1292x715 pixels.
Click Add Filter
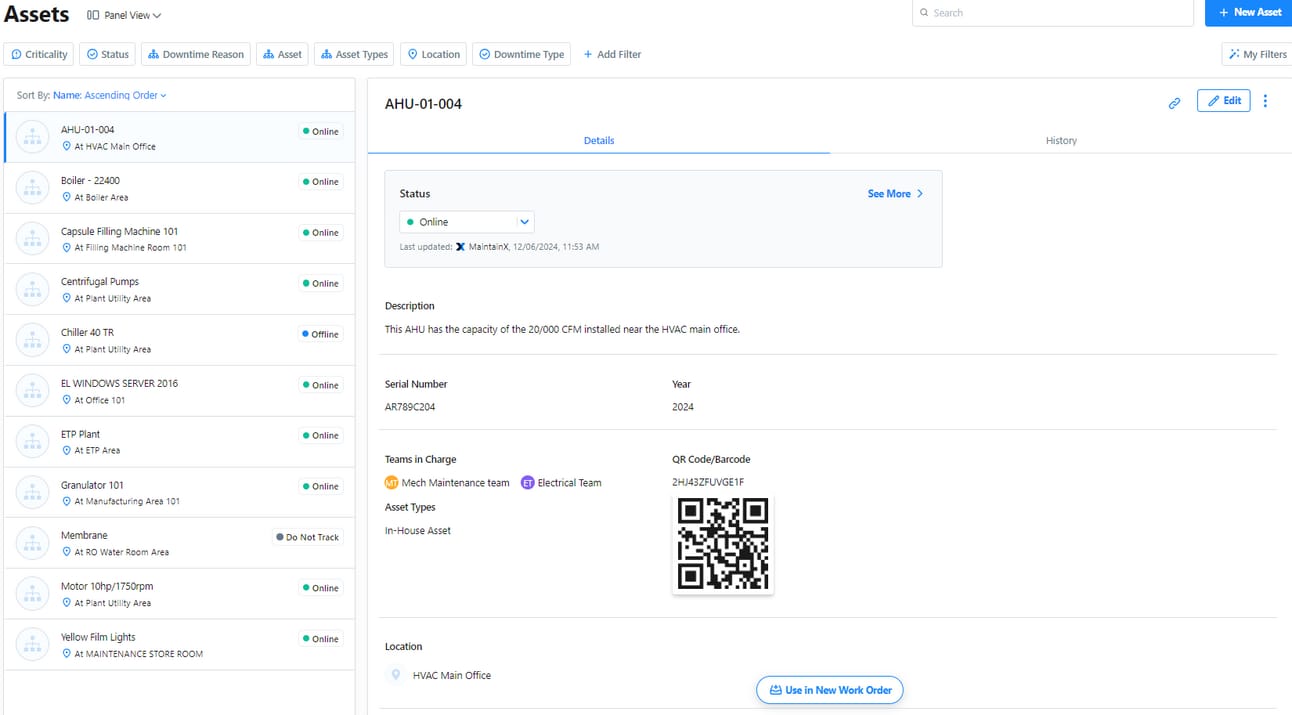coord(612,54)
